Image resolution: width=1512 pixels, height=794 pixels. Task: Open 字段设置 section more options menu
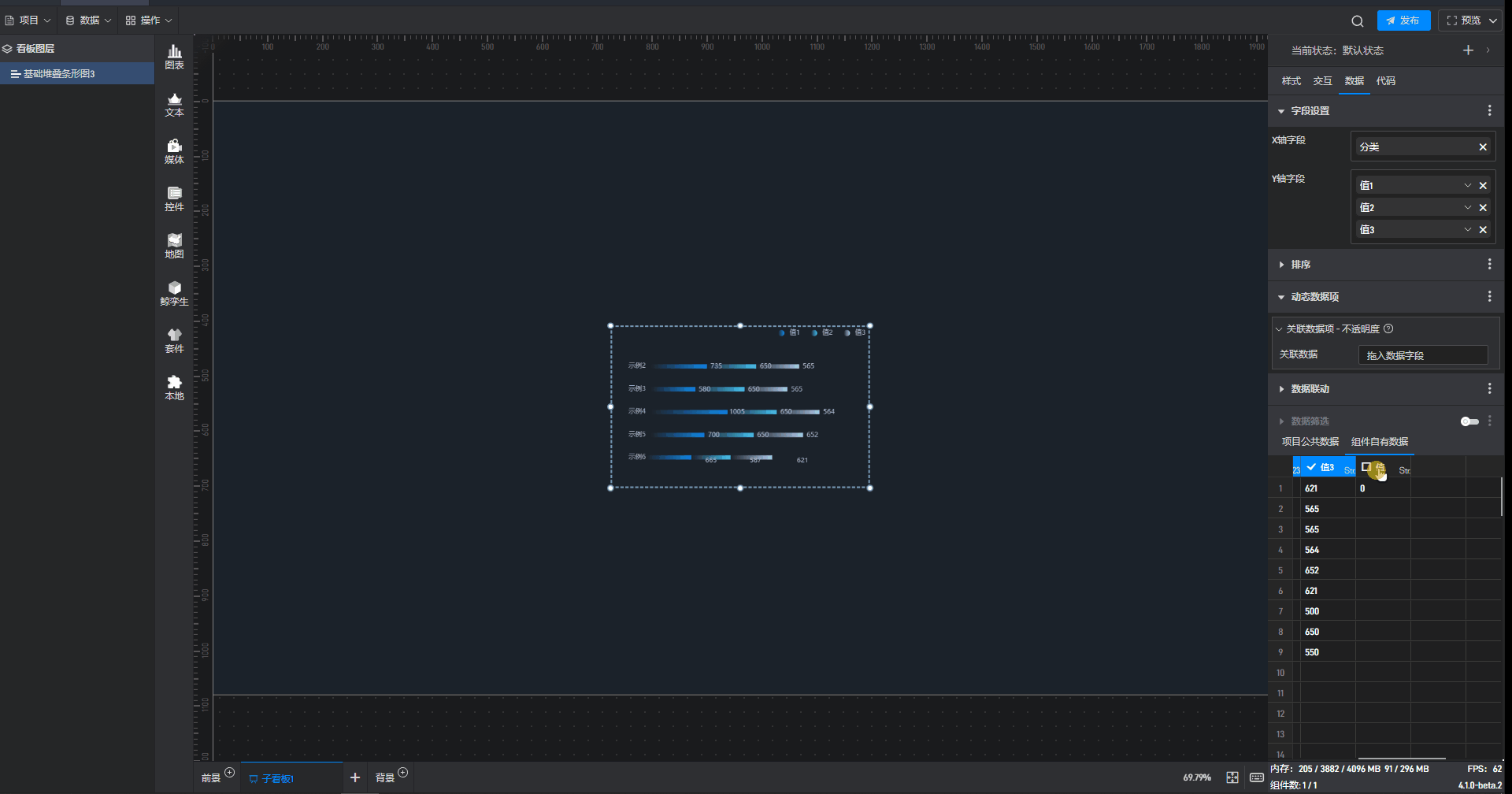(1489, 111)
